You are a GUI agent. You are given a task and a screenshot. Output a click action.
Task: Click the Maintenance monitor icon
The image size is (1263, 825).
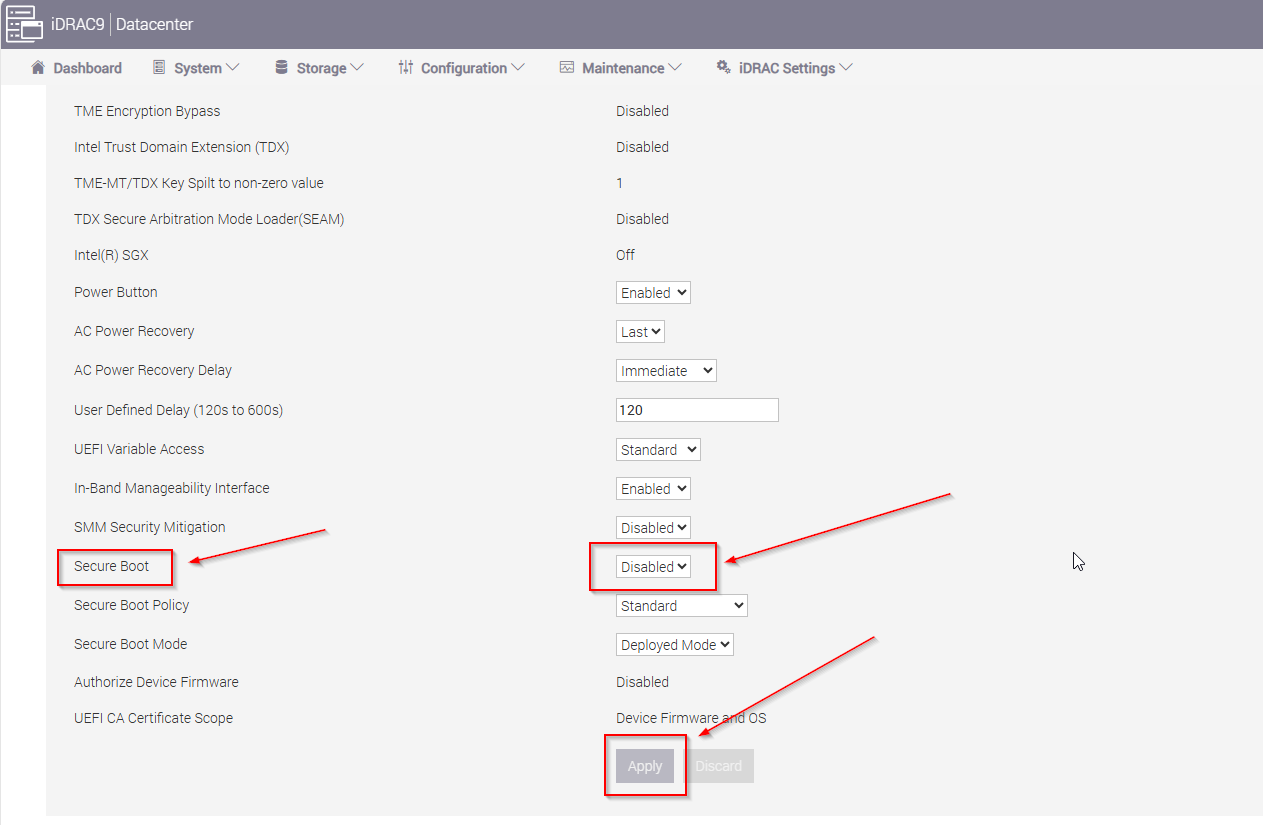point(567,68)
